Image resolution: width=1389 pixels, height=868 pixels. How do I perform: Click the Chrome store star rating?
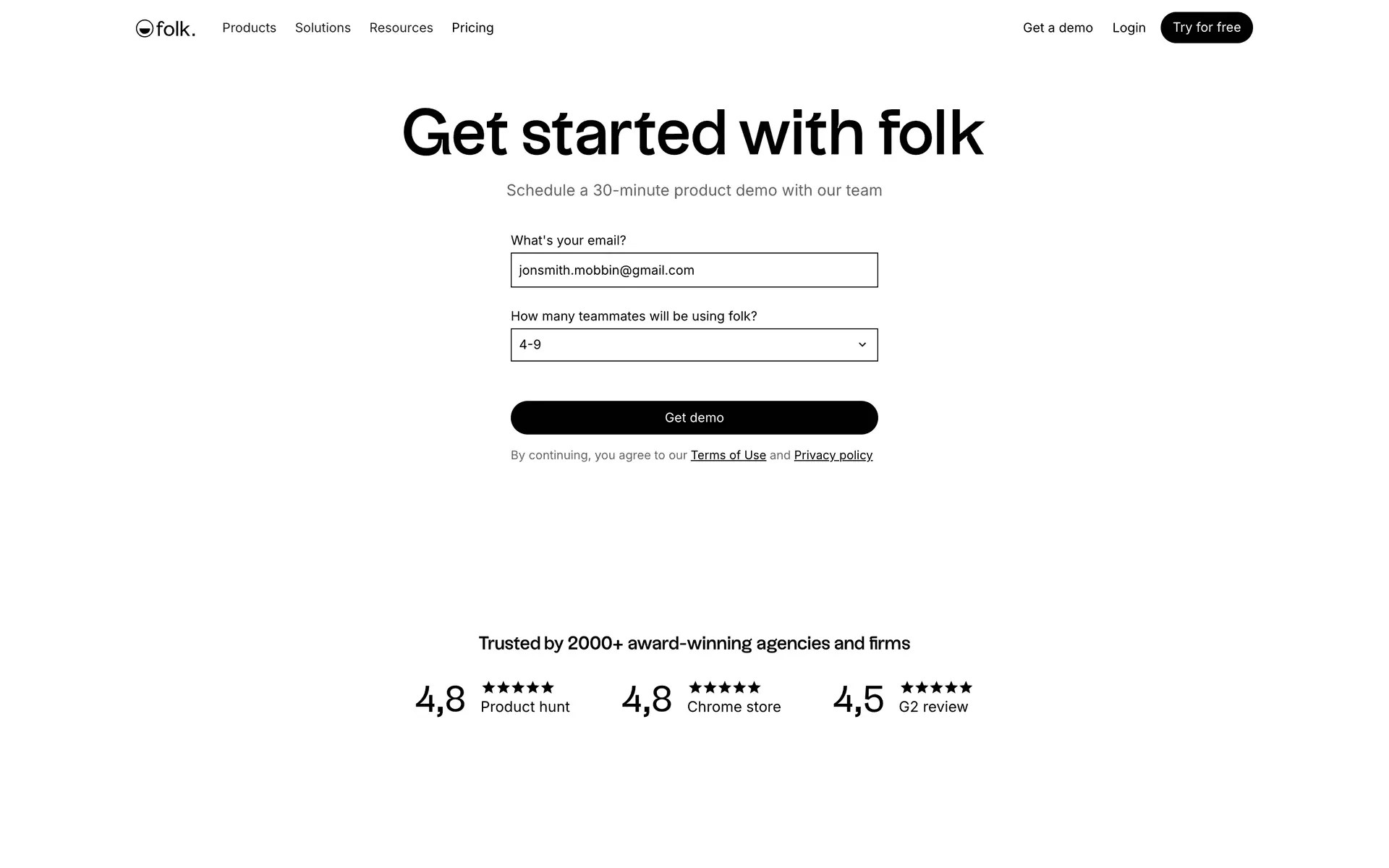[x=724, y=687]
